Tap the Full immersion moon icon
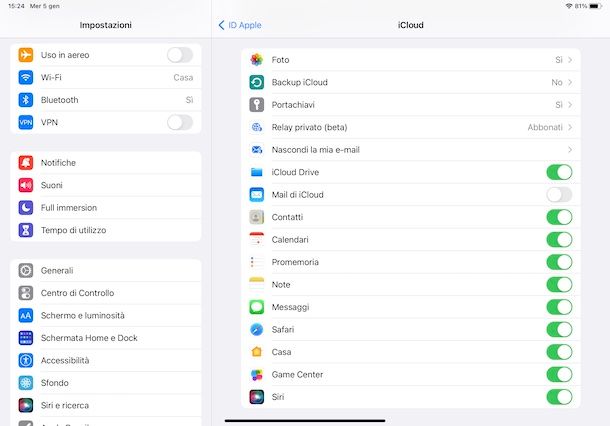Image resolution: width=610 pixels, height=426 pixels. (x=26, y=208)
